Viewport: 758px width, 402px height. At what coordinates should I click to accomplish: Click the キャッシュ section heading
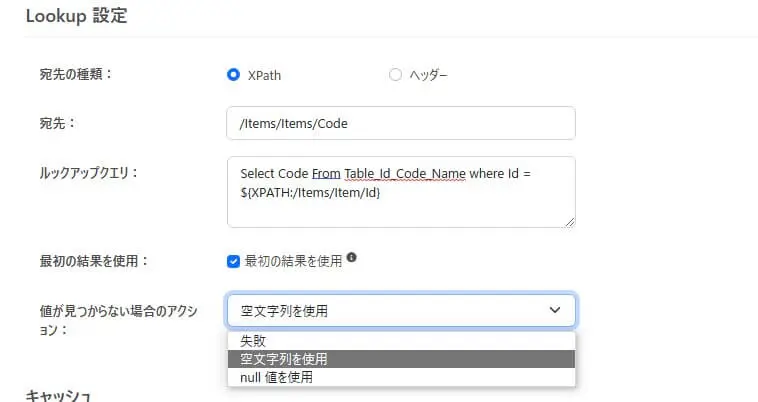click(58, 395)
